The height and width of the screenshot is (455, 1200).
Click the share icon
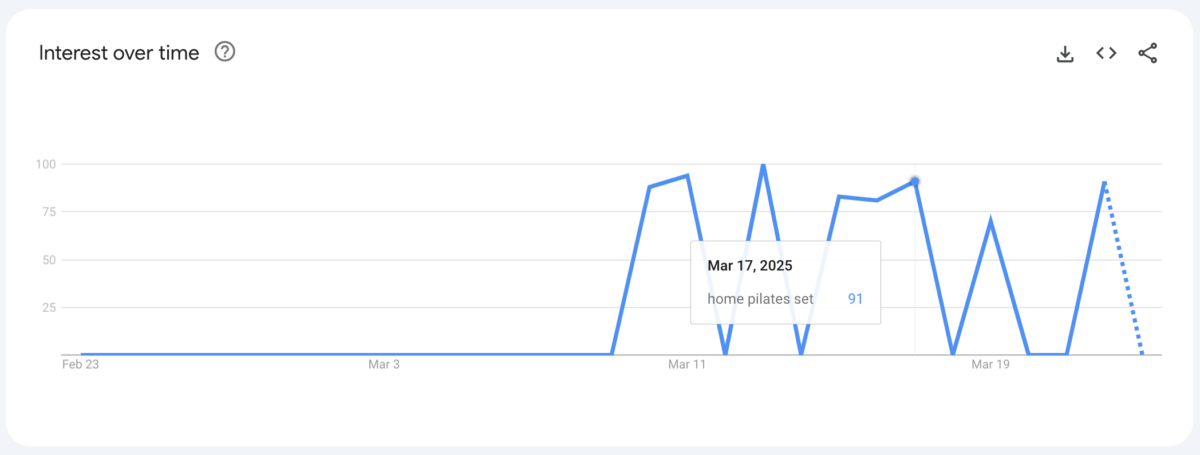tap(1147, 54)
